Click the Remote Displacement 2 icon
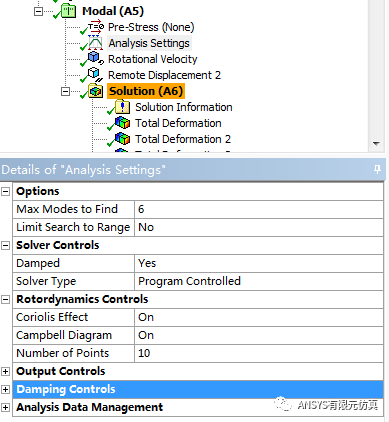The width and height of the screenshot is (389, 422). (x=95, y=75)
